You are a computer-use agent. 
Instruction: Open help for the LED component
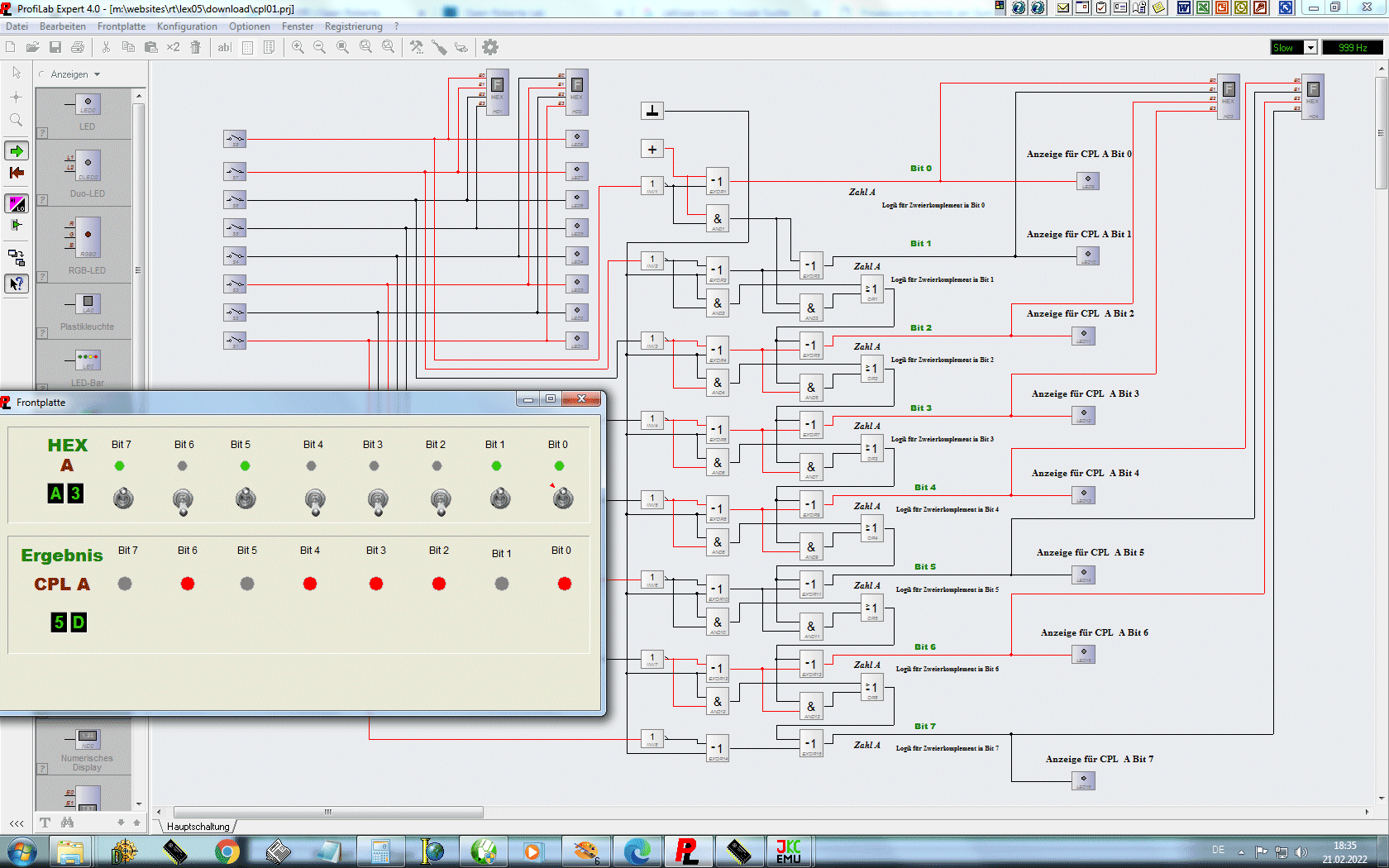click(x=42, y=133)
